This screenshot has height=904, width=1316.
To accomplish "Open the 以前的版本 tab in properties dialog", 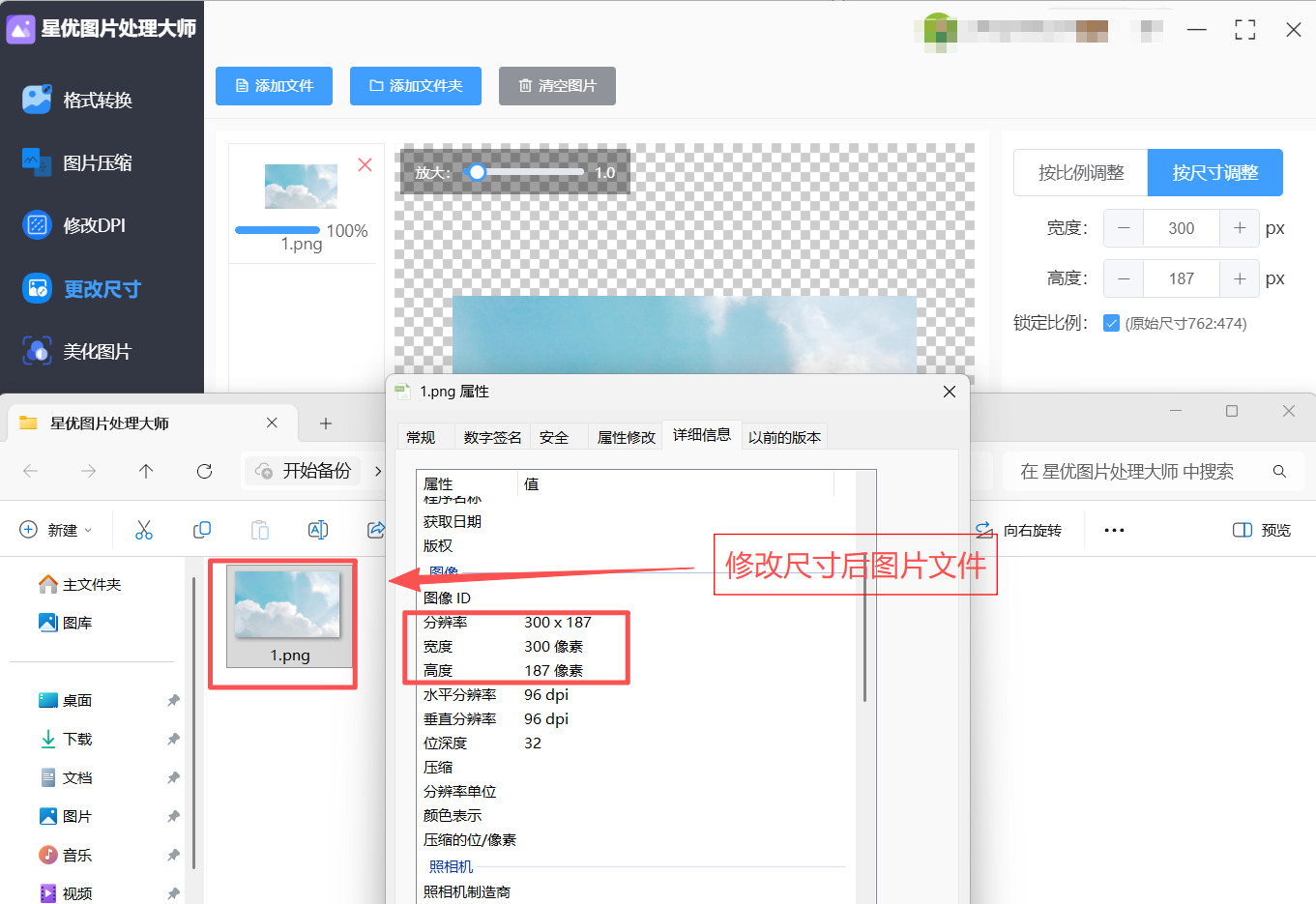I will [x=784, y=437].
